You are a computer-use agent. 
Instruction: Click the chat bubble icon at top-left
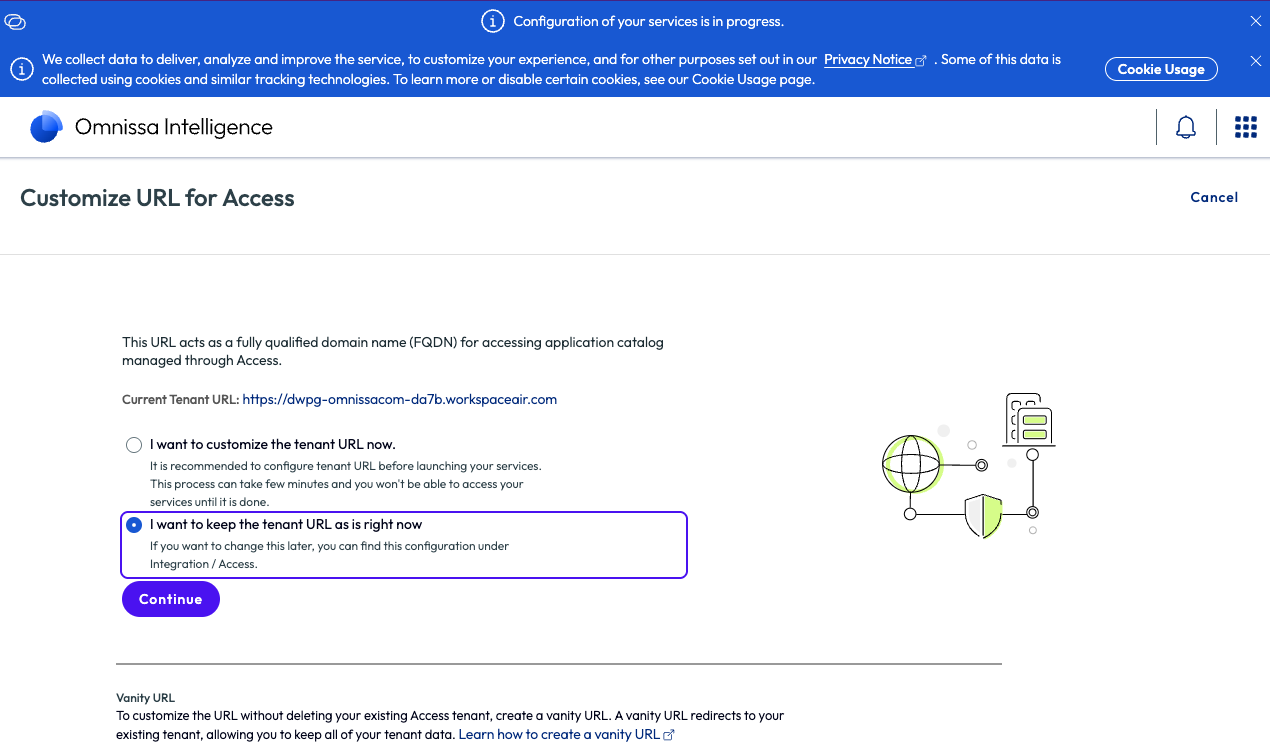[15, 21]
